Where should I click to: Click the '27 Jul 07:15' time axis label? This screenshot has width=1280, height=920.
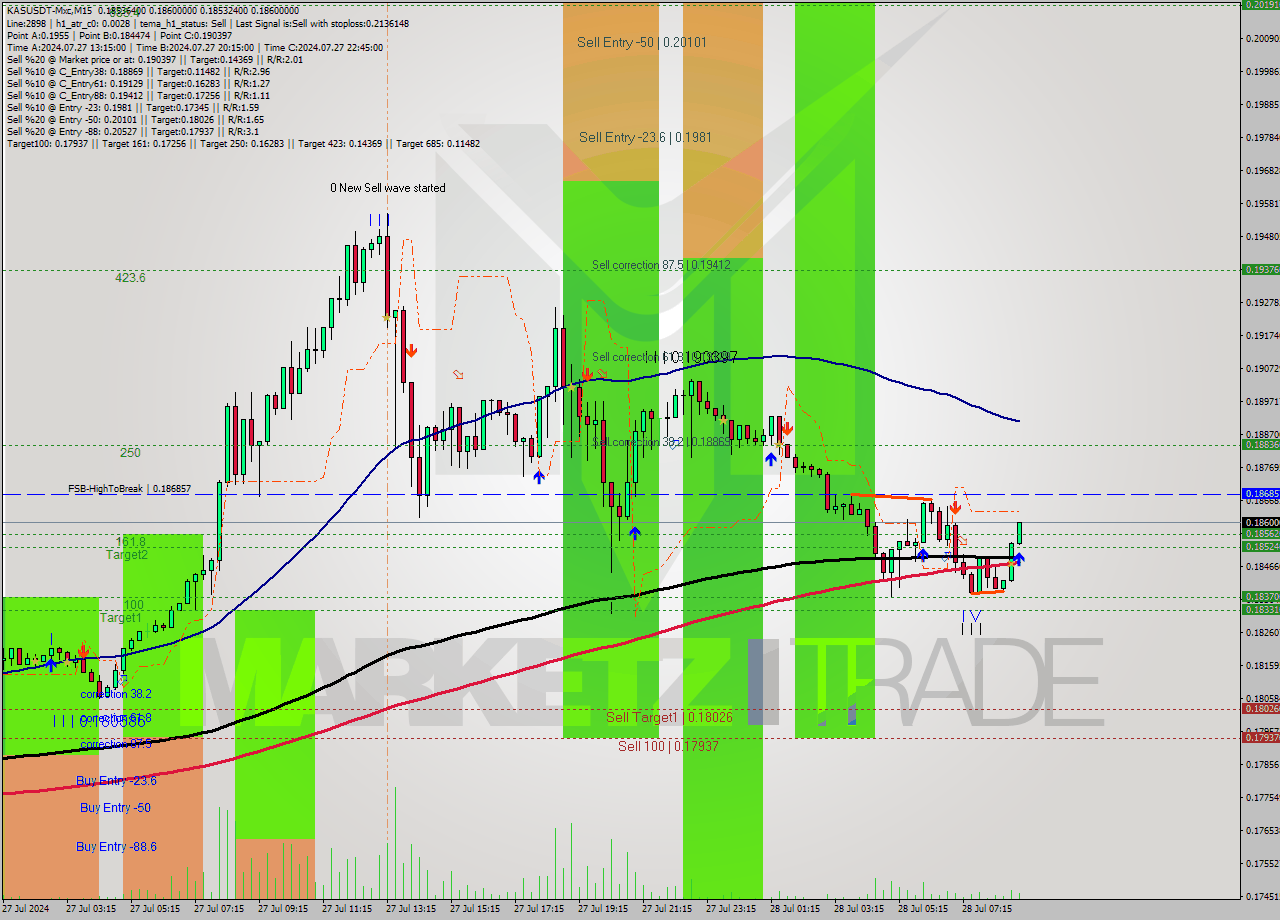pos(218,910)
